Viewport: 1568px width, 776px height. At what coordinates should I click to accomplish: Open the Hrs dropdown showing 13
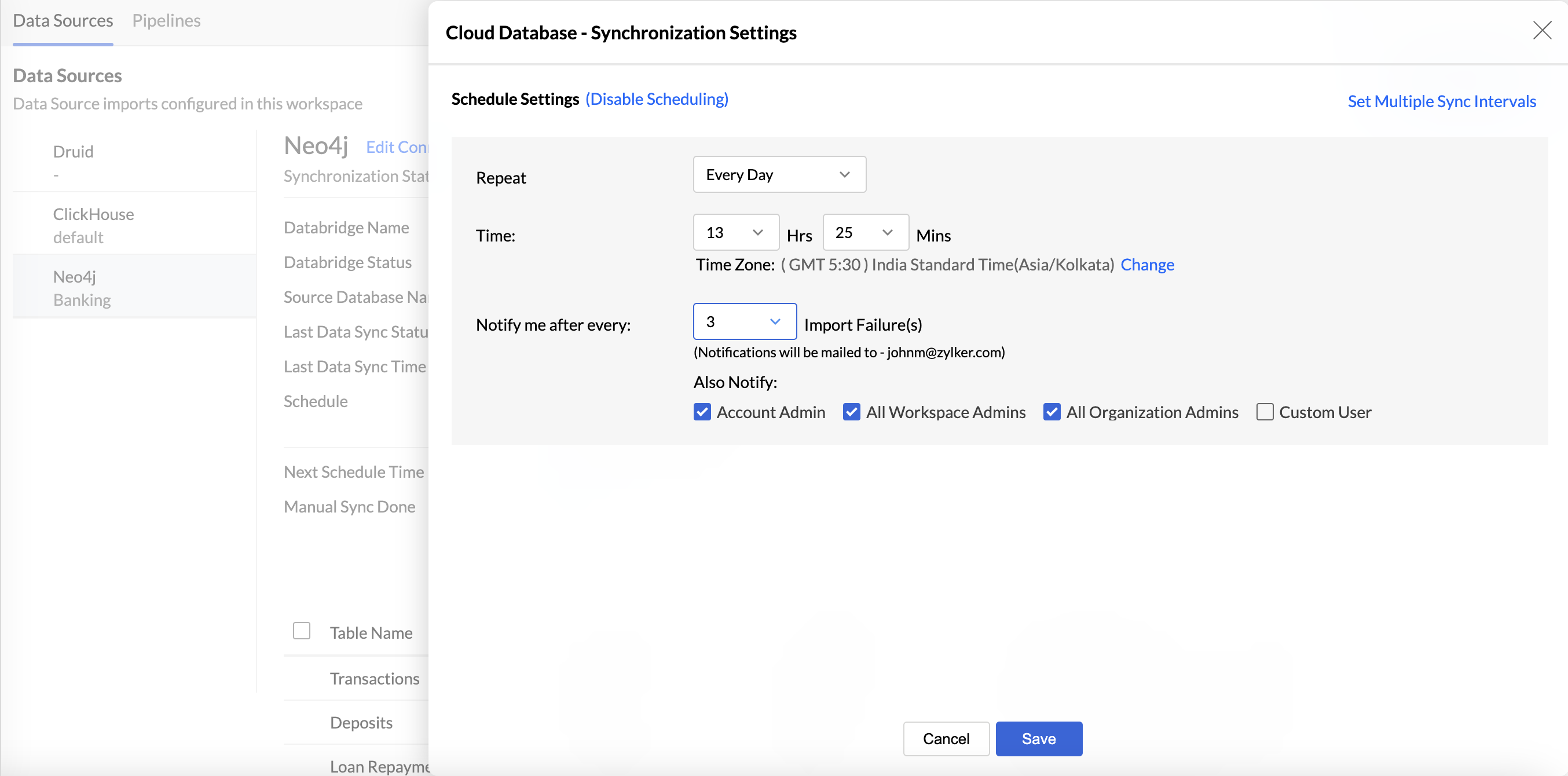[735, 232]
